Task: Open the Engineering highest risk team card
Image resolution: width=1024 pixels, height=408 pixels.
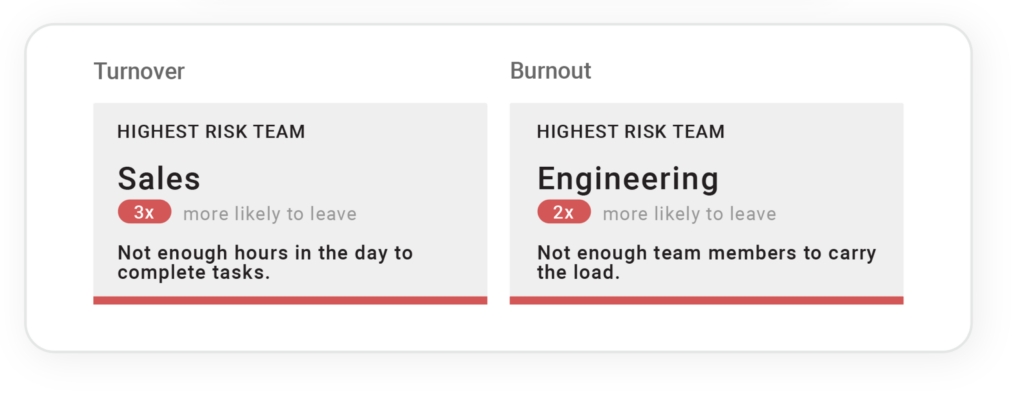Action: (707, 203)
